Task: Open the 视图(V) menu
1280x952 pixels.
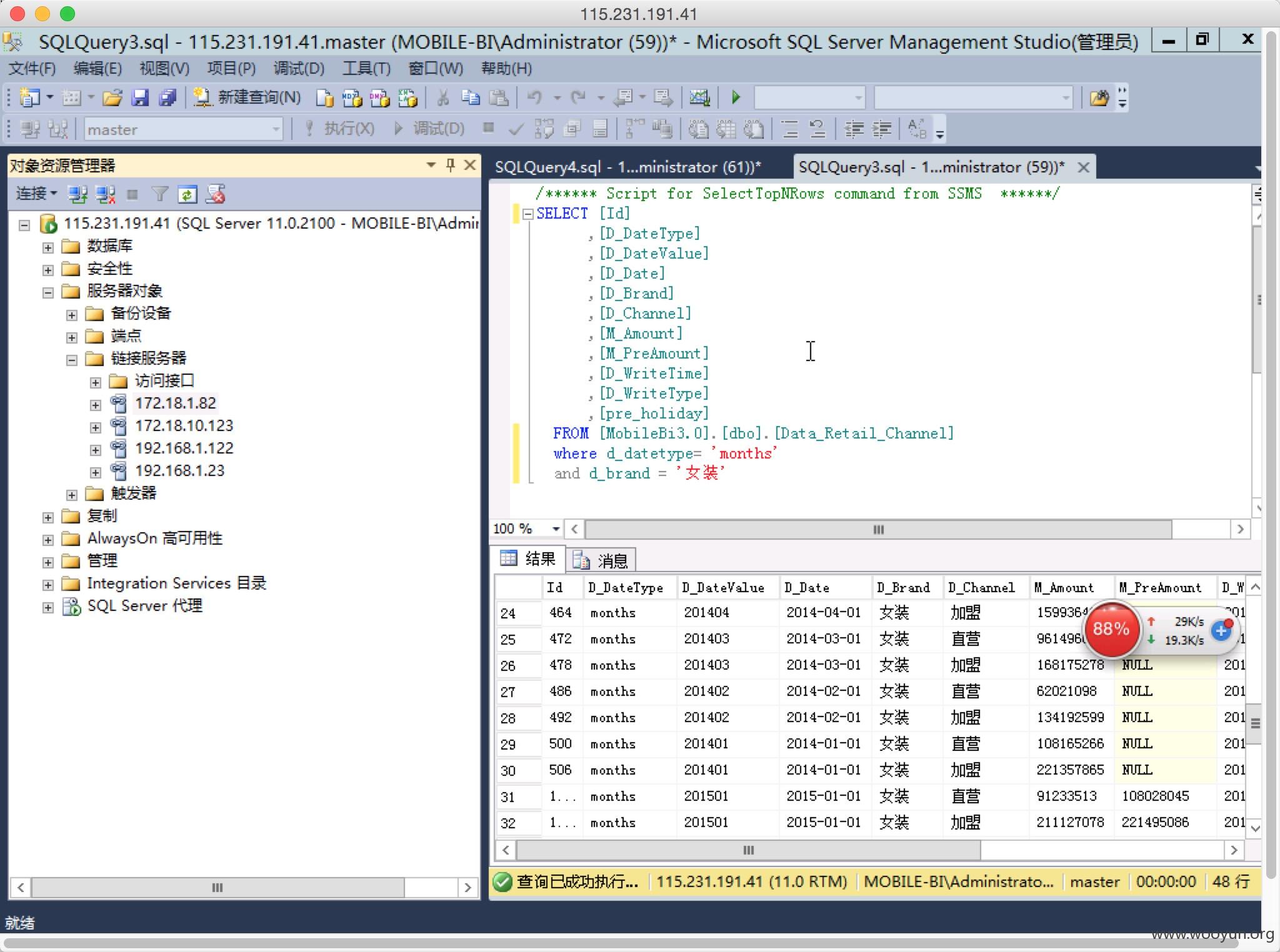Action: (x=164, y=68)
